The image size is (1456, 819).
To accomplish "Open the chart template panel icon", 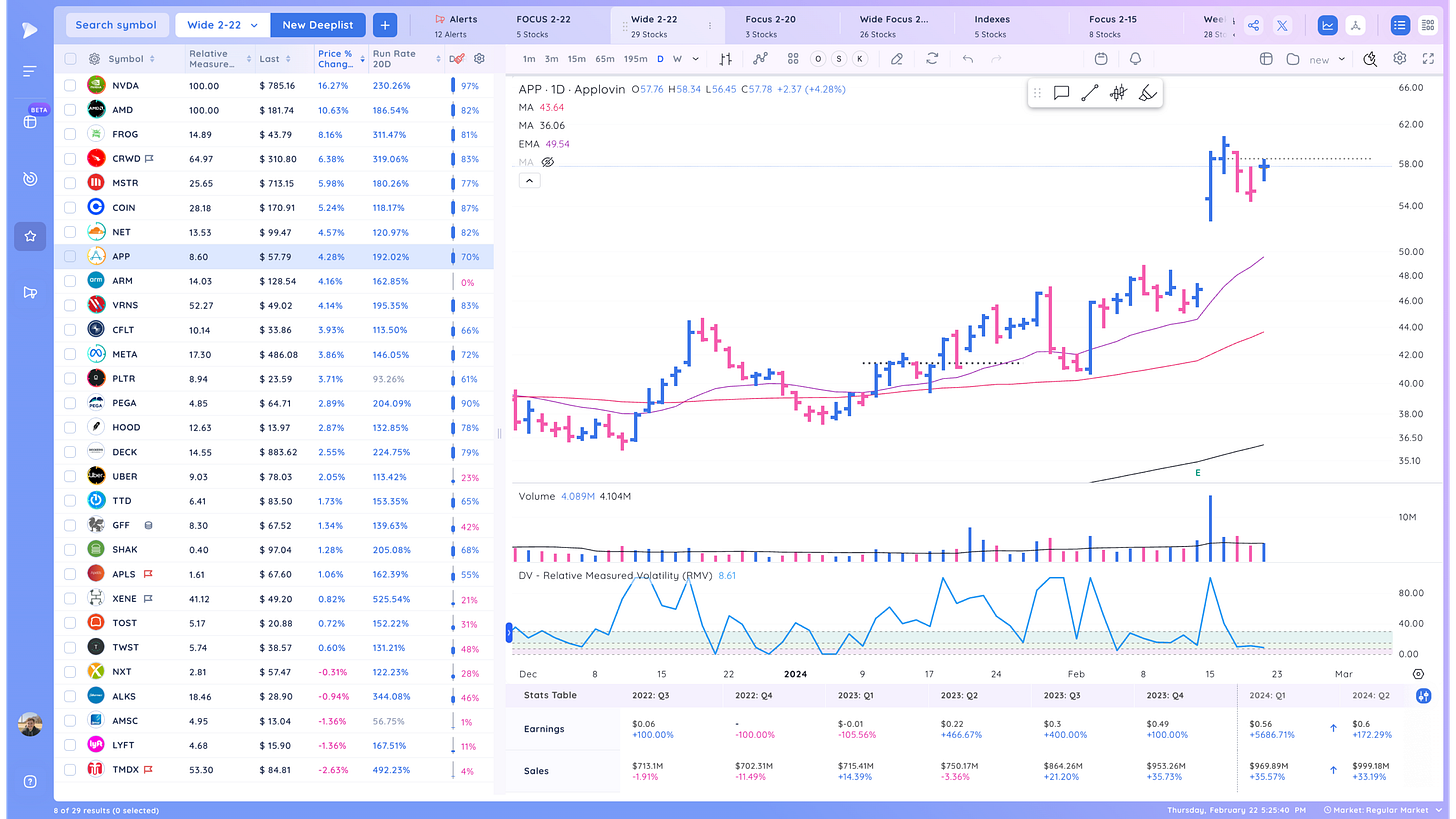I will (1265, 59).
